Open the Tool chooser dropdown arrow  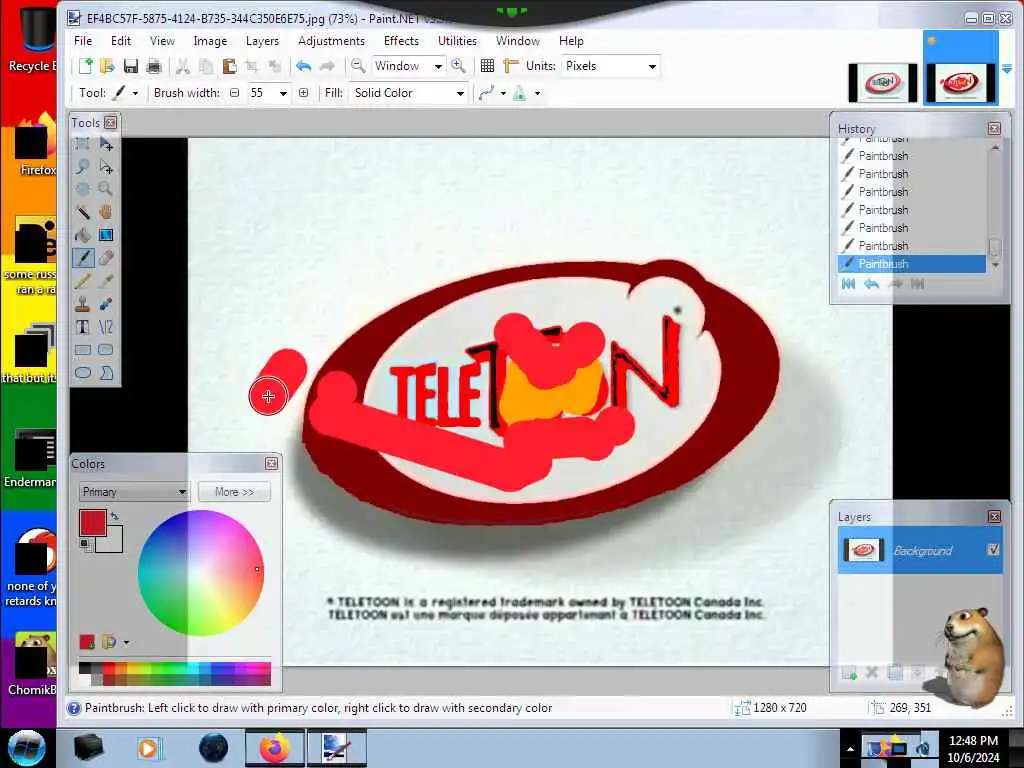[135, 93]
